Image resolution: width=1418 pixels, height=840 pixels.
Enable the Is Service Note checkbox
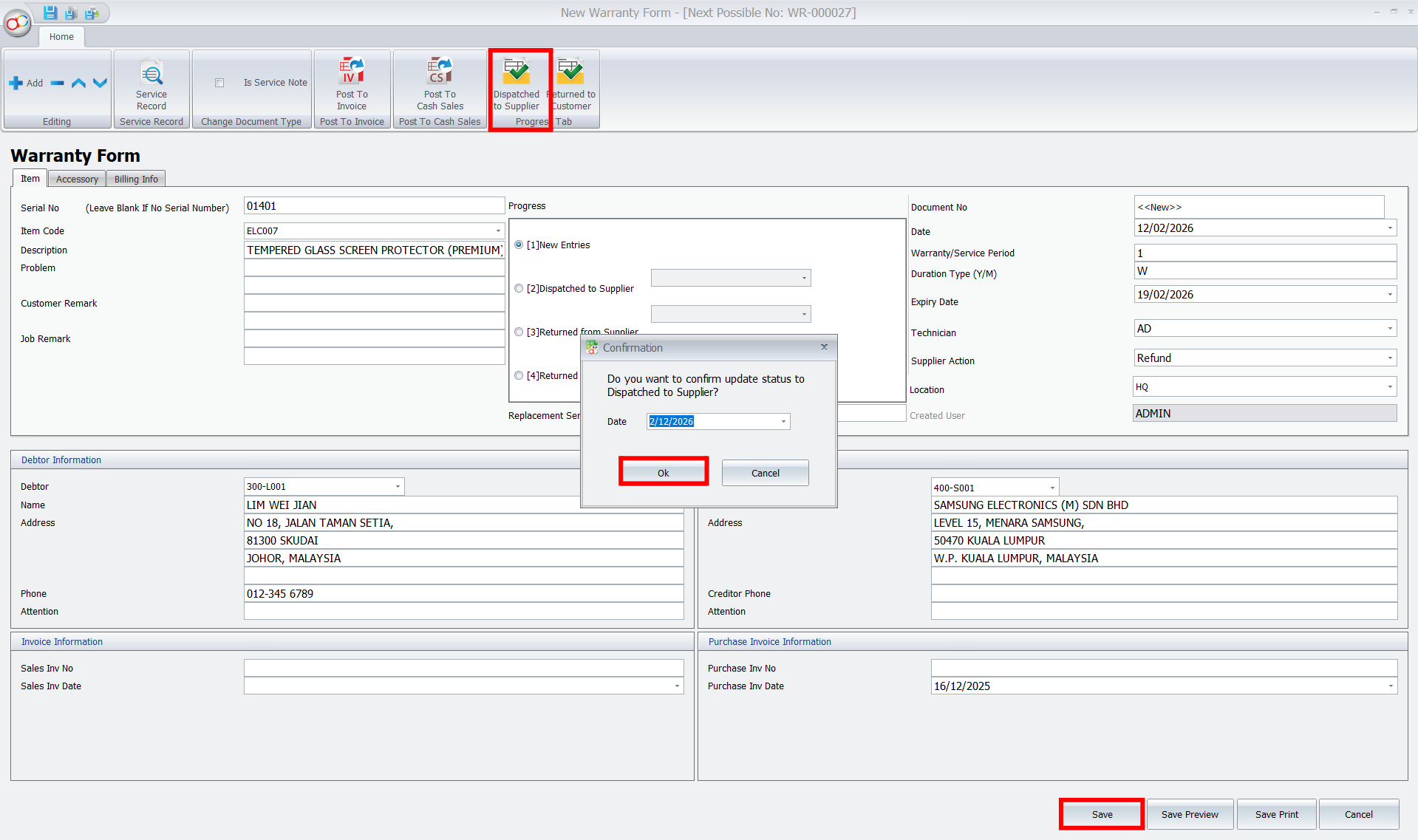tap(219, 83)
